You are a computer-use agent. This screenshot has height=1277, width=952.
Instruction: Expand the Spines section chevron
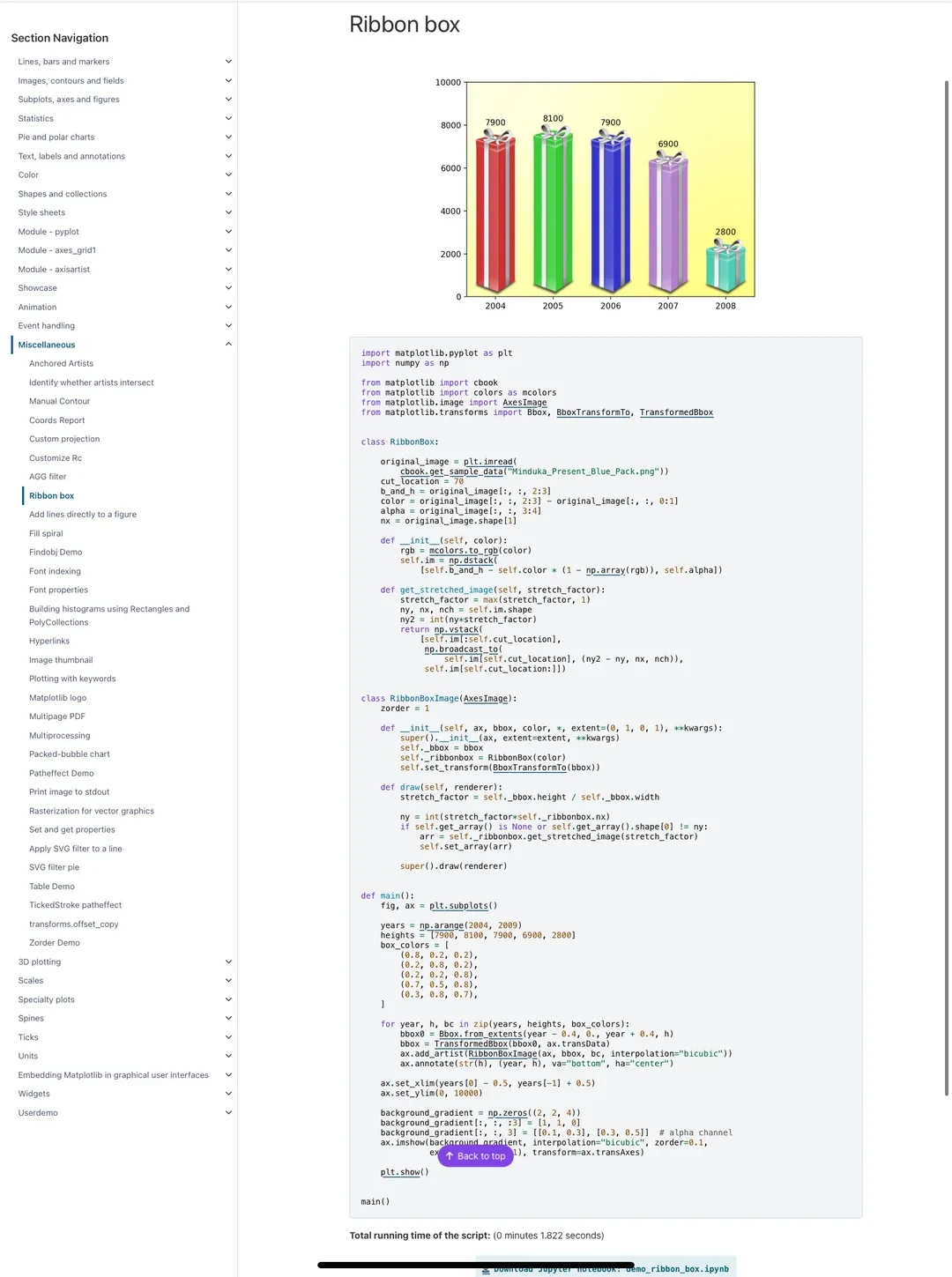pyautogui.click(x=228, y=1018)
